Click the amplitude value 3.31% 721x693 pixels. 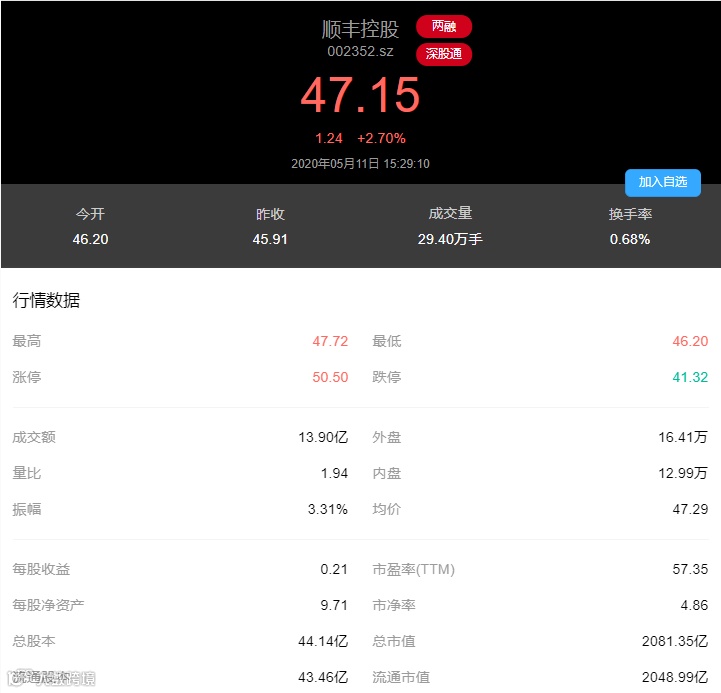[x=328, y=509]
